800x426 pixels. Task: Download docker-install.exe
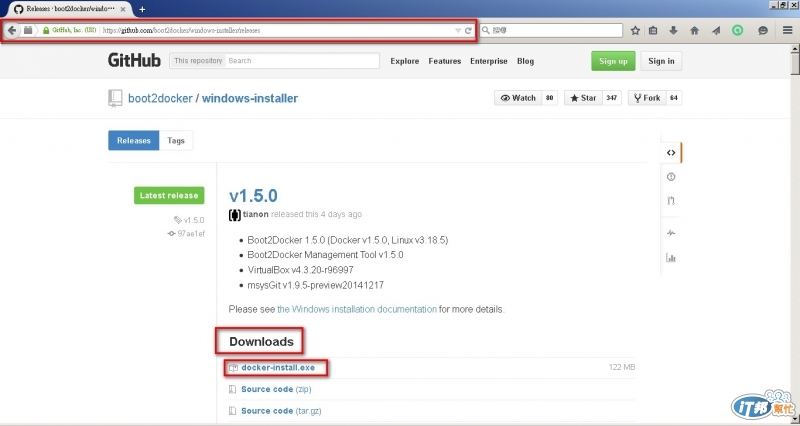[278, 368]
